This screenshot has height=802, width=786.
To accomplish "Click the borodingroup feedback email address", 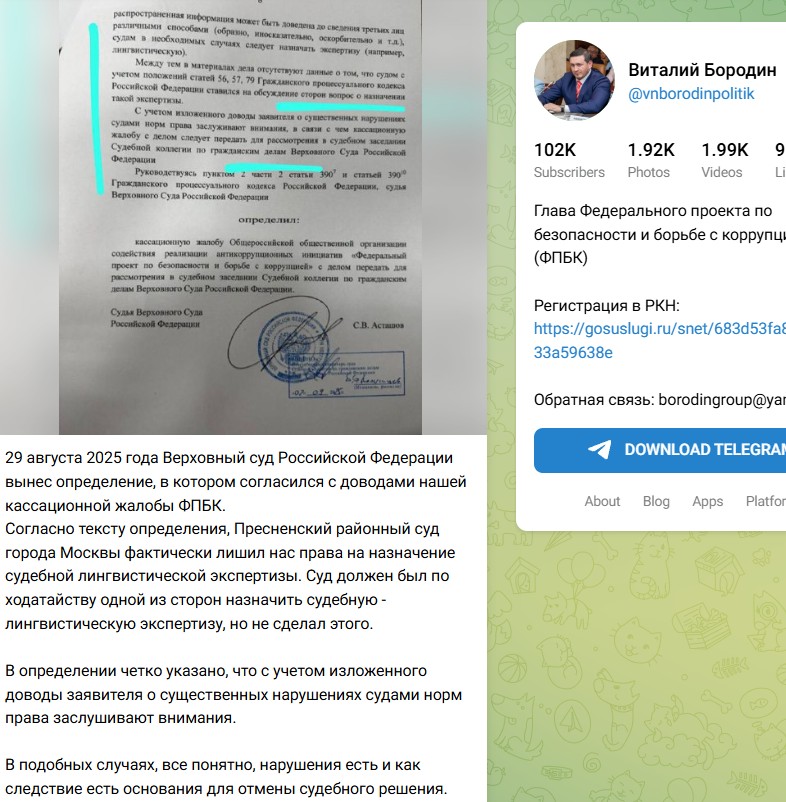I will (722, 399).
